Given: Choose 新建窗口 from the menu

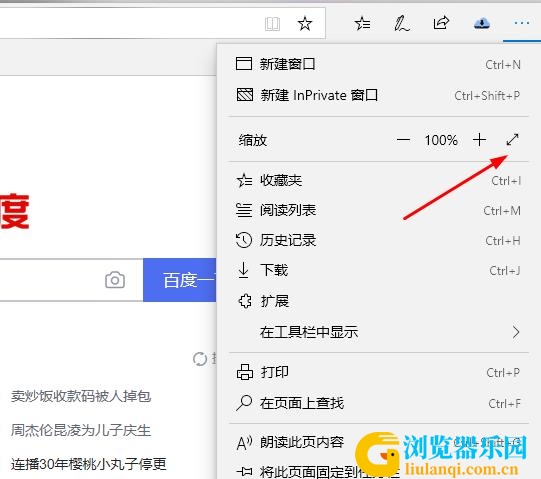Looking at the screenshot, I should [379, 64].
